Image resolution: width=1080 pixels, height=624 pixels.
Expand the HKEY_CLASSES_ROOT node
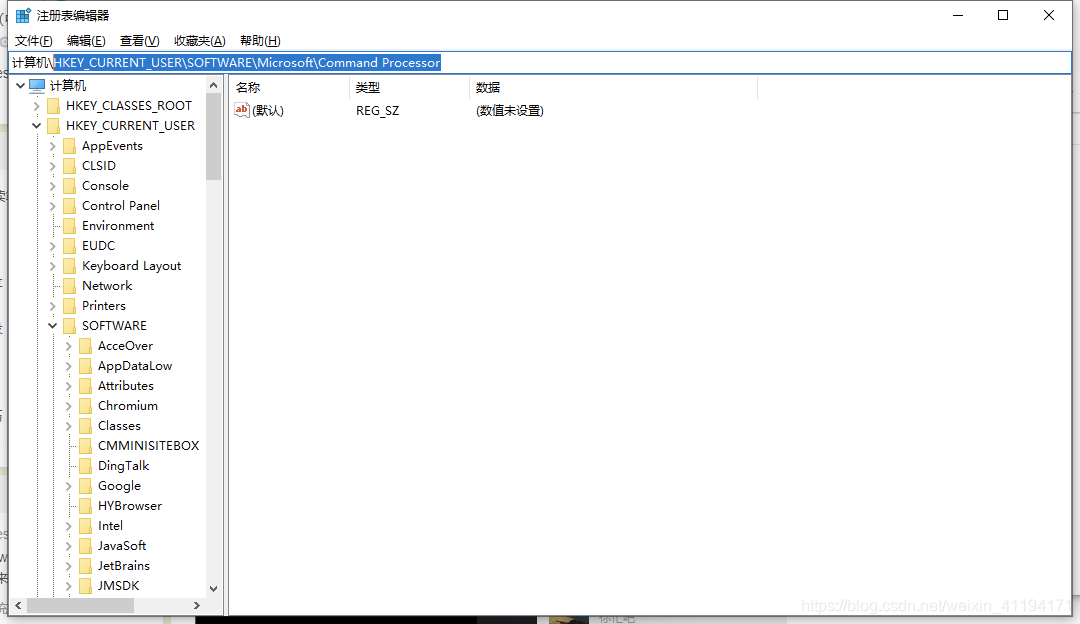tap(37, 106)
